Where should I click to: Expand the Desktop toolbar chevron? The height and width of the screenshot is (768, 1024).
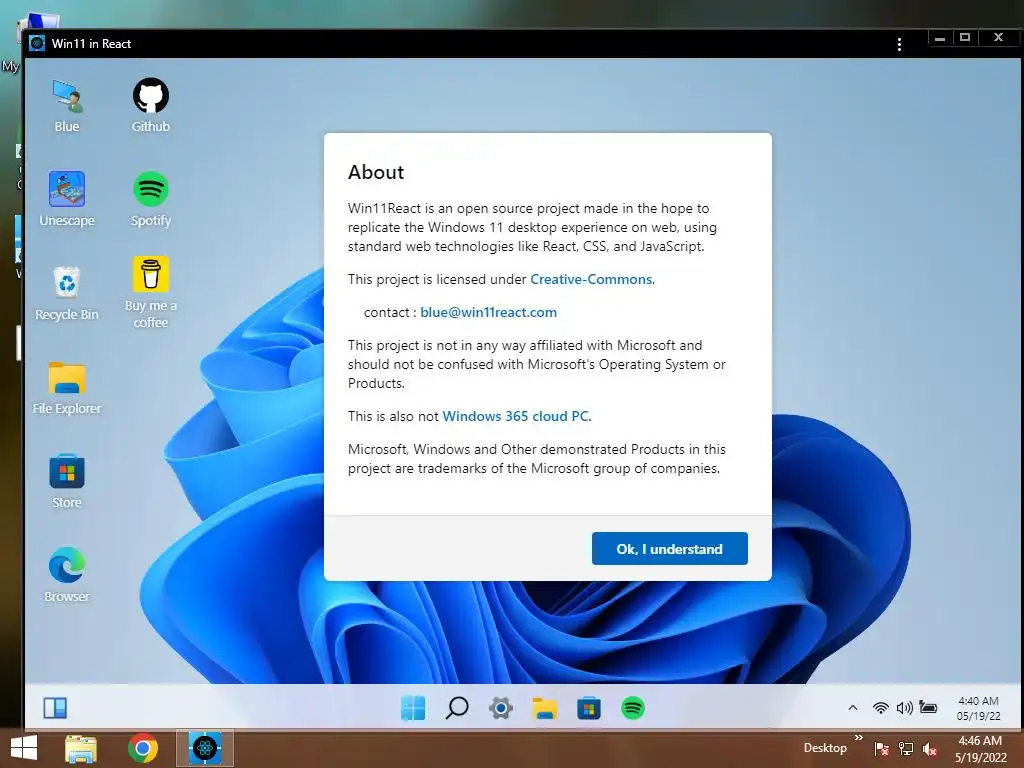click(x=859, y=737)
